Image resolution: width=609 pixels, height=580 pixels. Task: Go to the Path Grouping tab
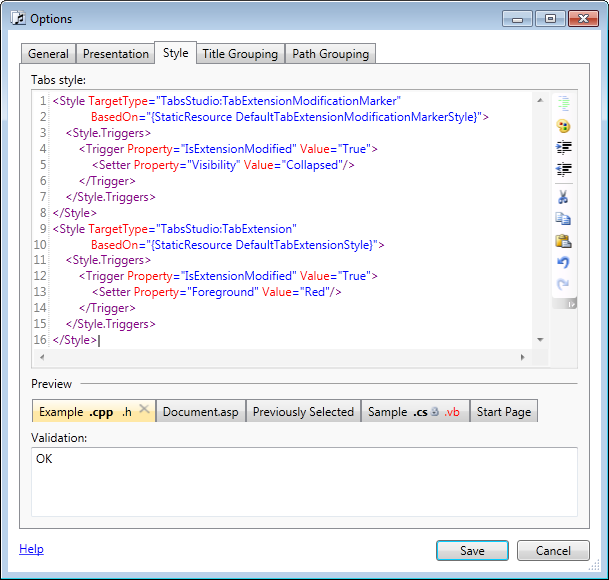330,54
